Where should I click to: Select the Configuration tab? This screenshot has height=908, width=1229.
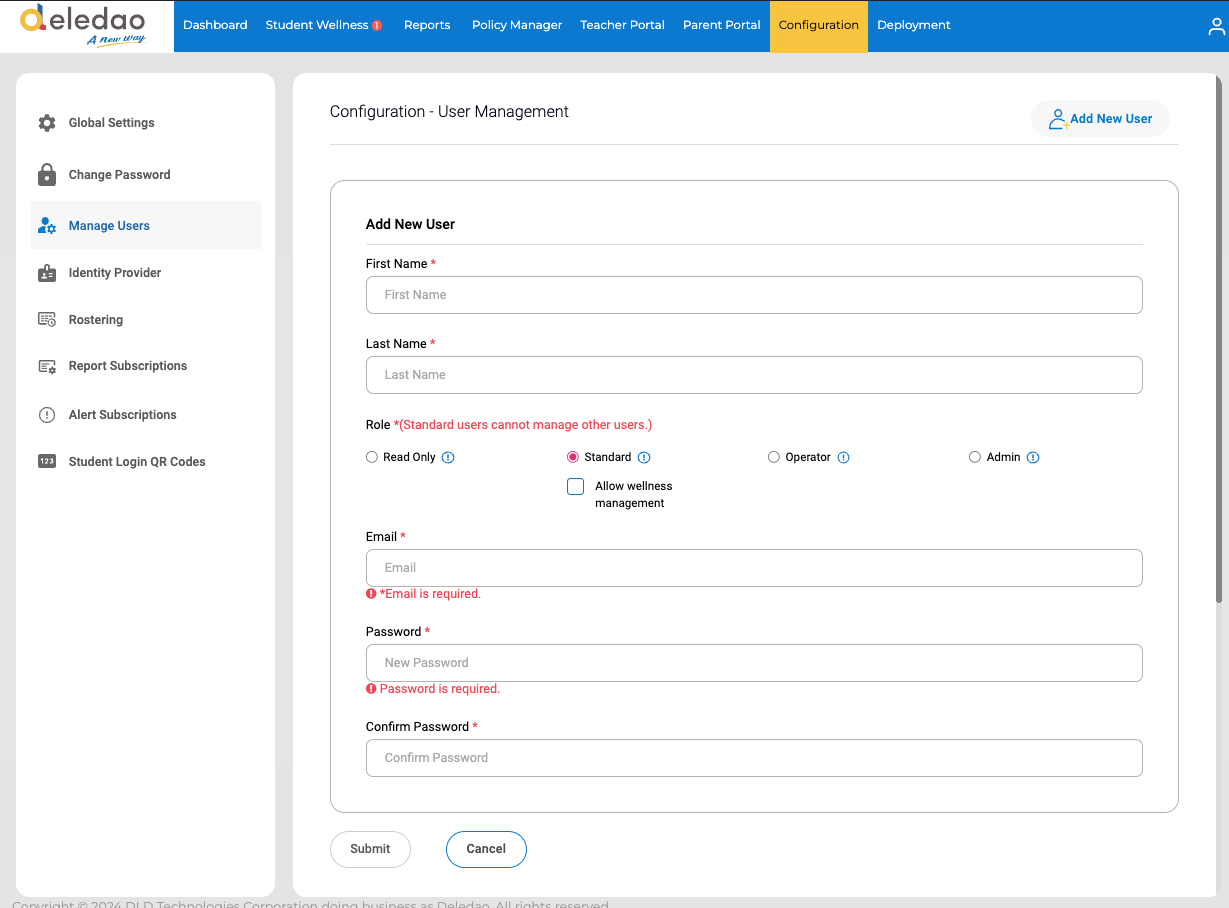pos(819,26)
